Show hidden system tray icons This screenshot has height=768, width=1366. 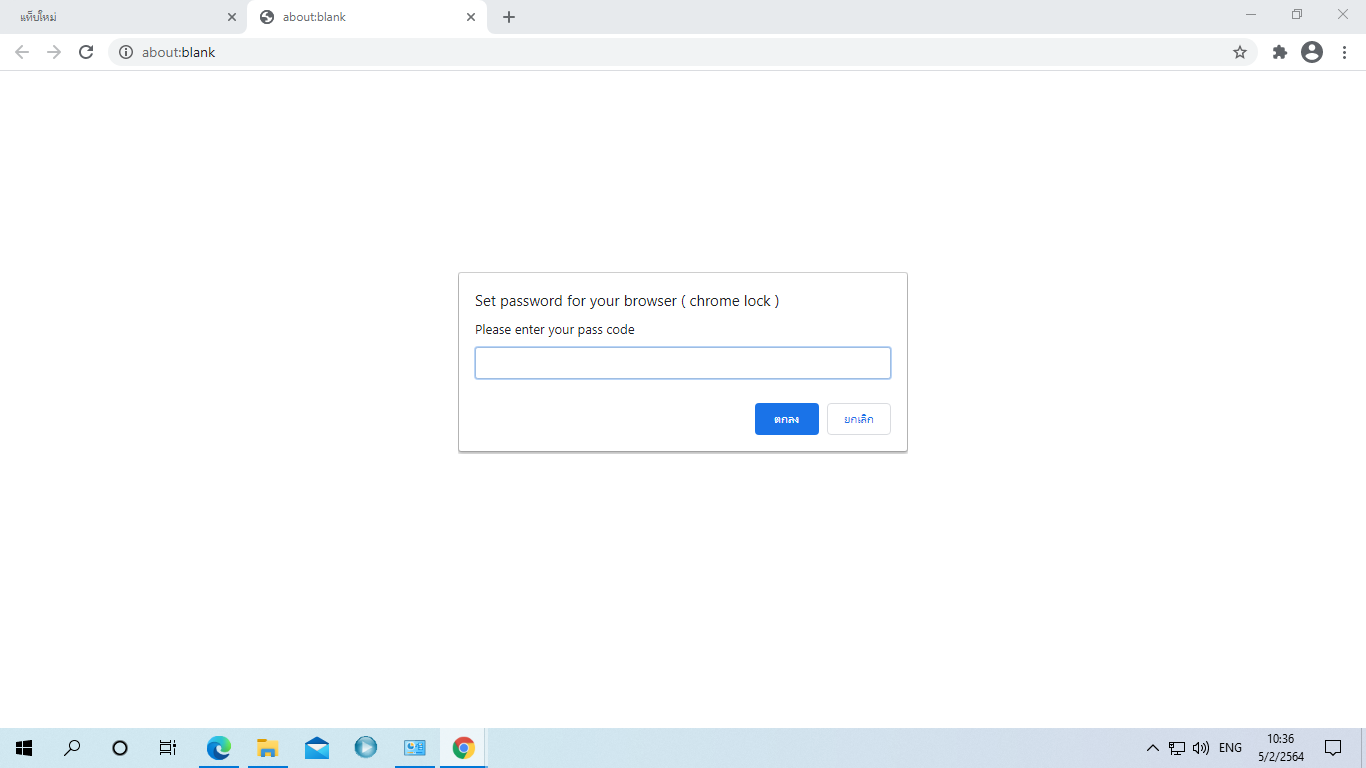[1153, 747]
